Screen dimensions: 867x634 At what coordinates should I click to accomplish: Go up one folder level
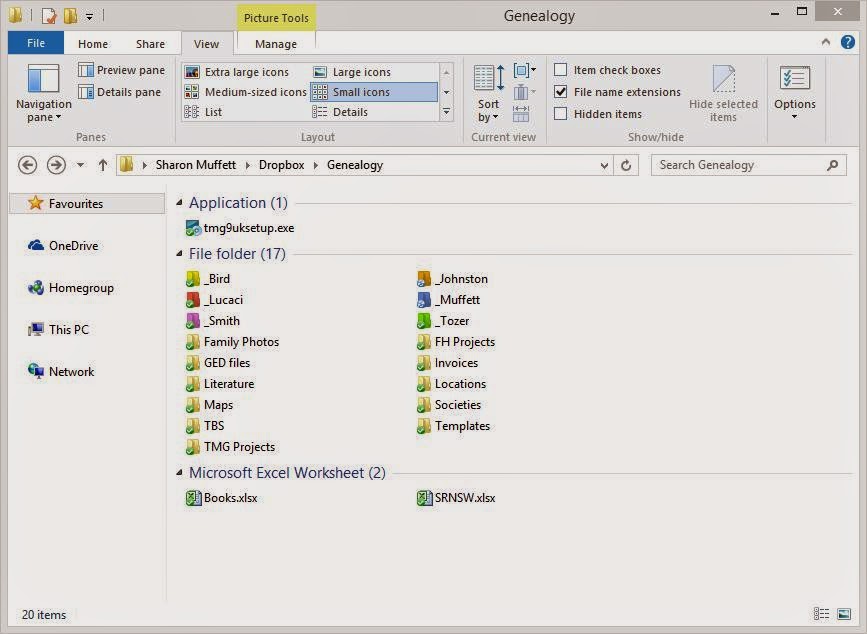(x=102, y=165)
